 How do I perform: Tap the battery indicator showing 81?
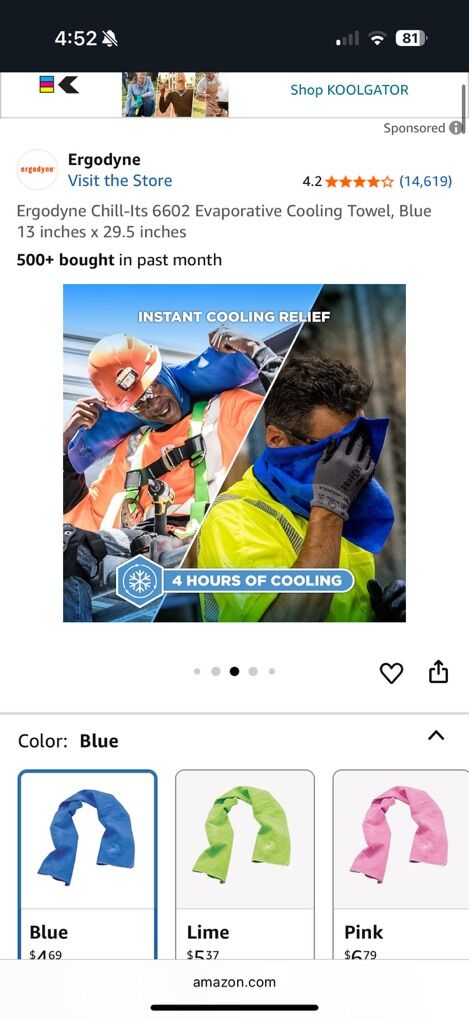(x=411, y=38)
